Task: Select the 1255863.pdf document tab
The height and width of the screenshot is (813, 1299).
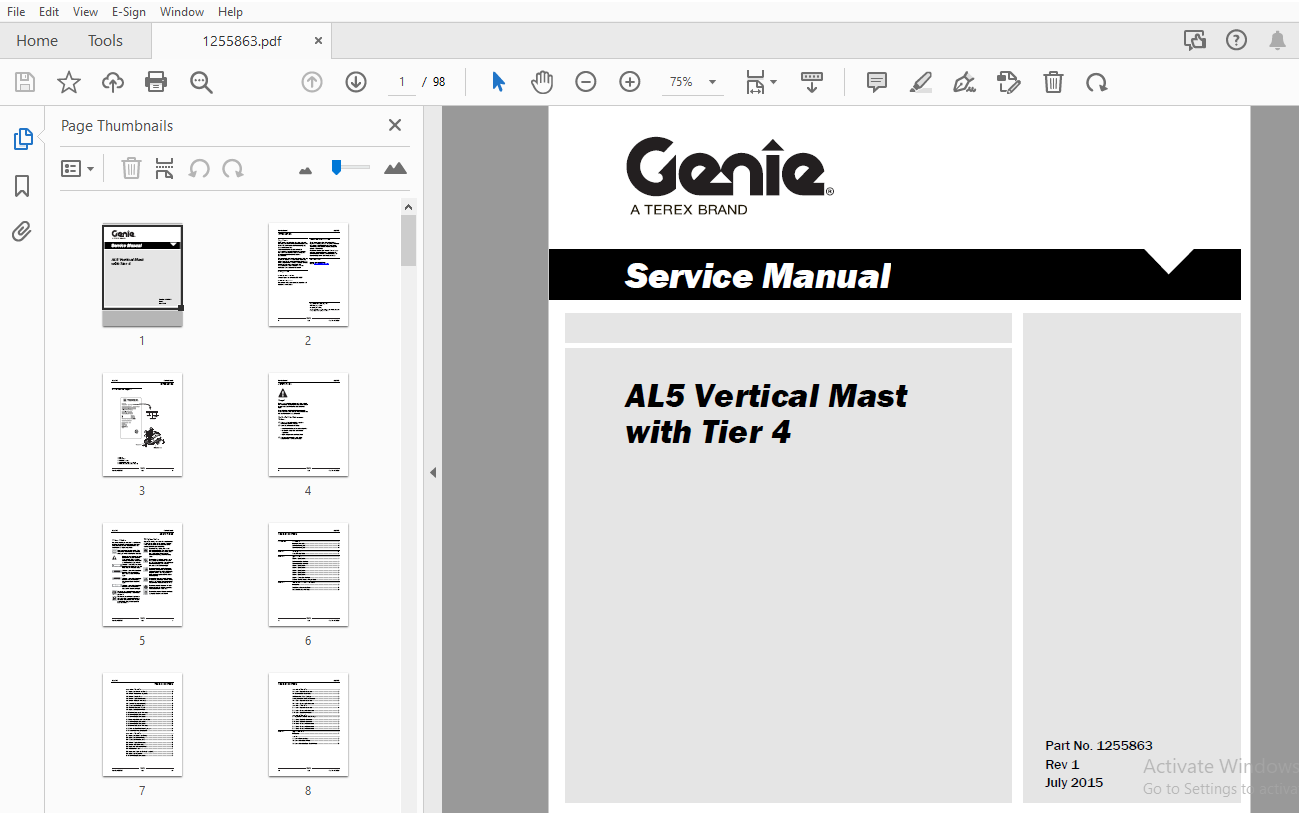Action: 242,41
